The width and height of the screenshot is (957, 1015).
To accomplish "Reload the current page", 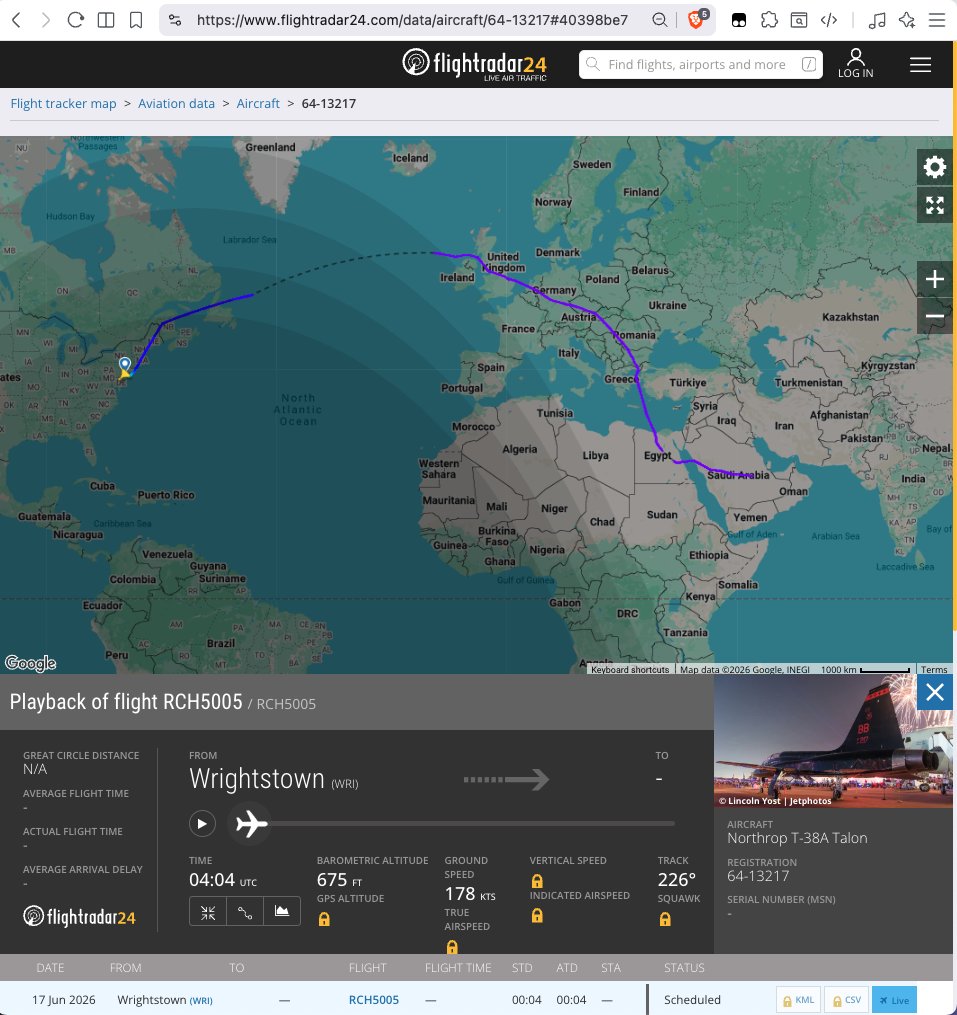I will [x=76, y=20].
